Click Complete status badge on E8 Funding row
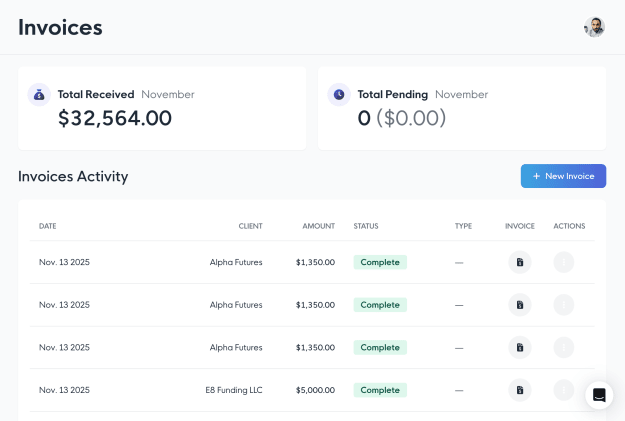 coord(380,390)
